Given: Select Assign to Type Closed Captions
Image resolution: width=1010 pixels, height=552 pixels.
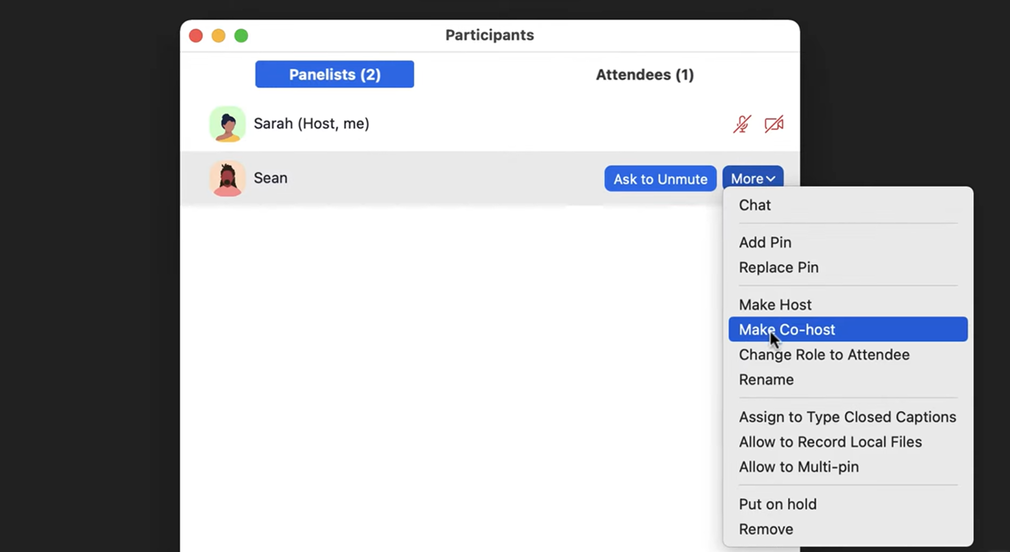Looking at the screenshot, I should click(x=847, y=417).
